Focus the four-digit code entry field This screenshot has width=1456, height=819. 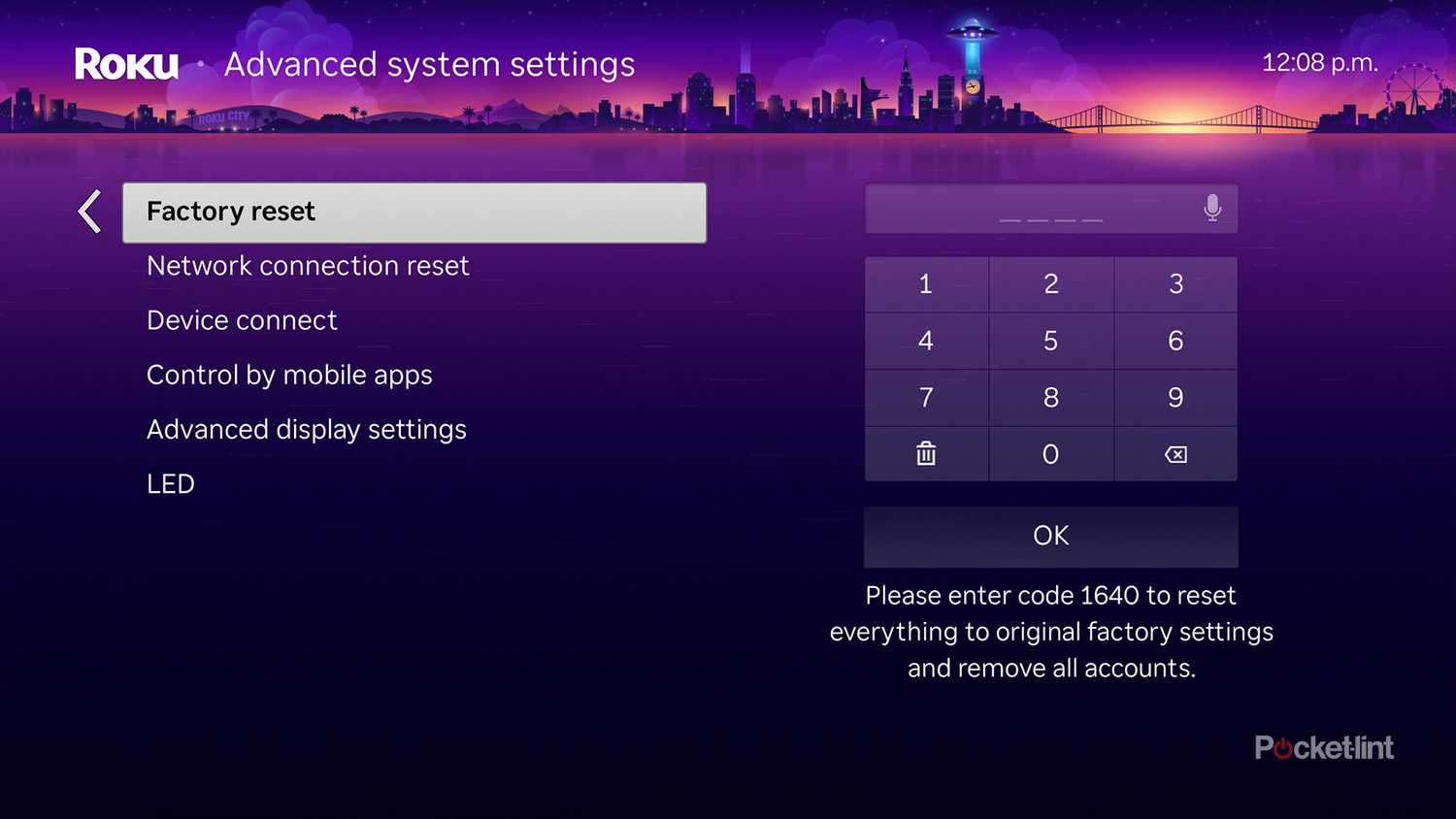point(1051,209)
